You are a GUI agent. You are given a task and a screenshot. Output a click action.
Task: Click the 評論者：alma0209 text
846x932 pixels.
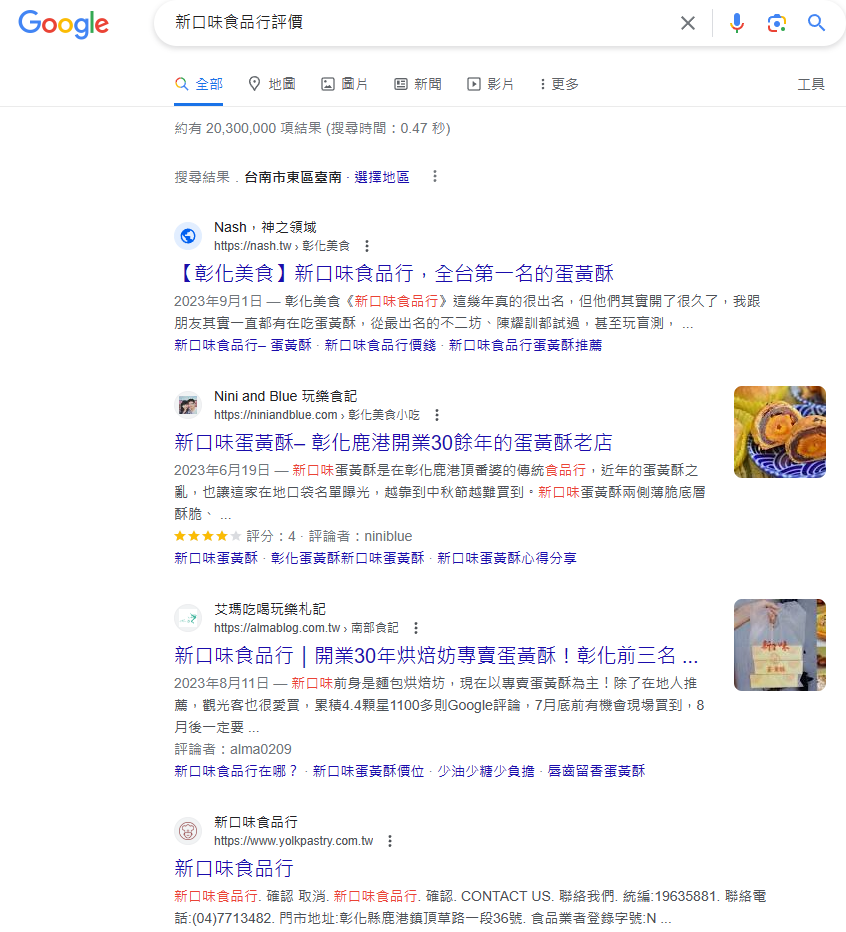(x=233, y=750)
